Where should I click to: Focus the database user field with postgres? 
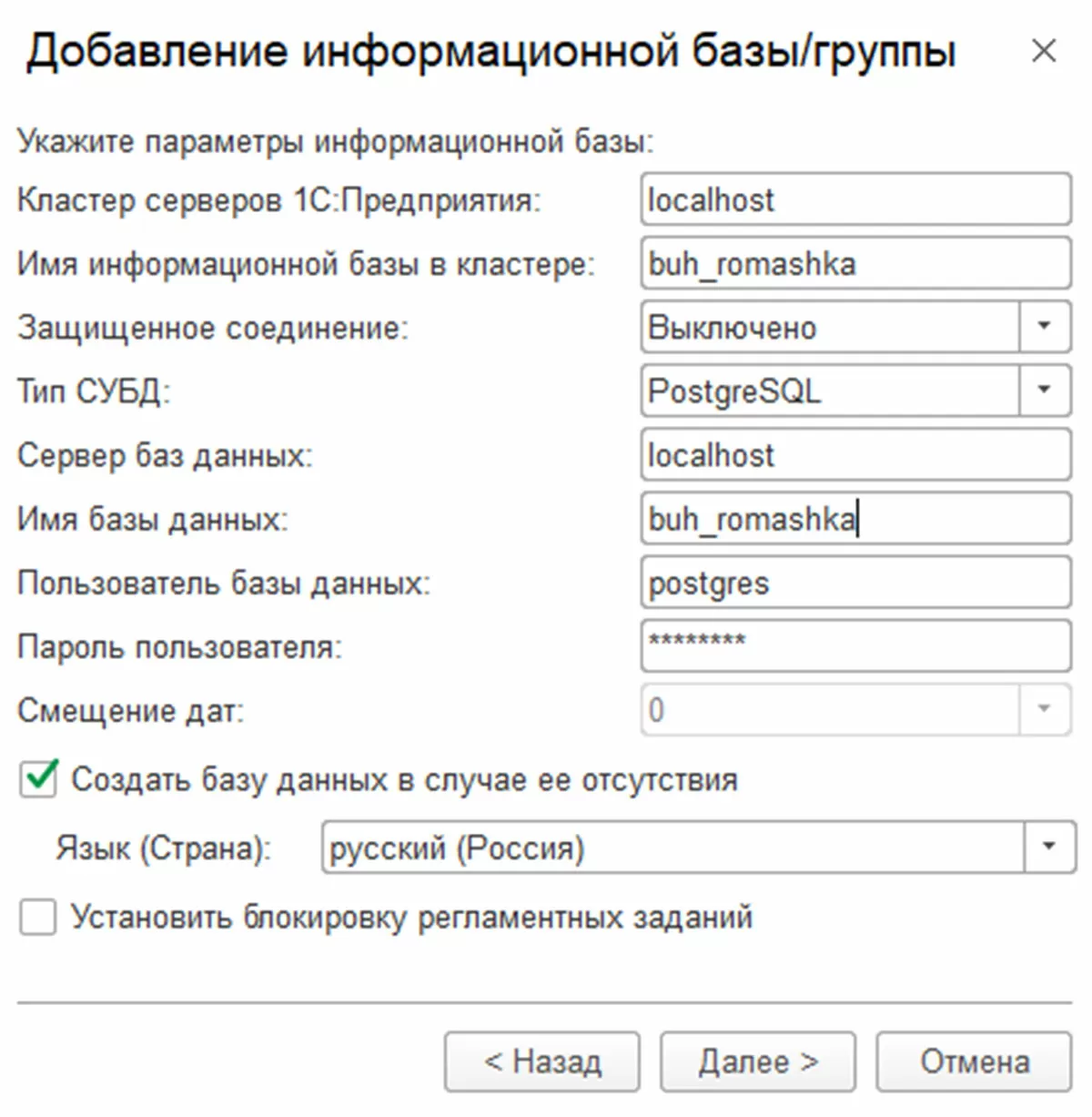[855, 583]
